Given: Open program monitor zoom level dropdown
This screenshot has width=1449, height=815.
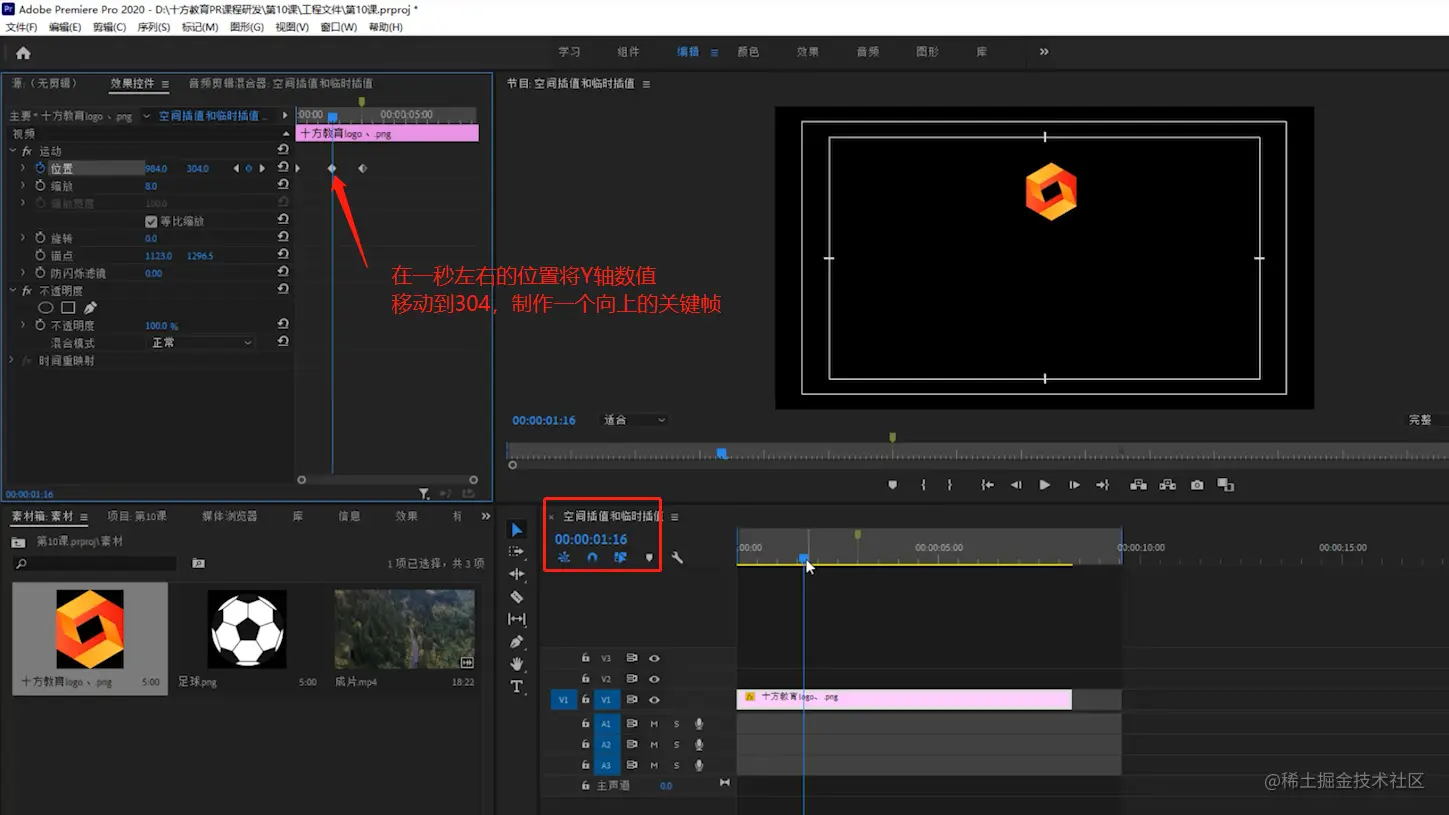Looking at the screenshot, I should pos(634,420).
